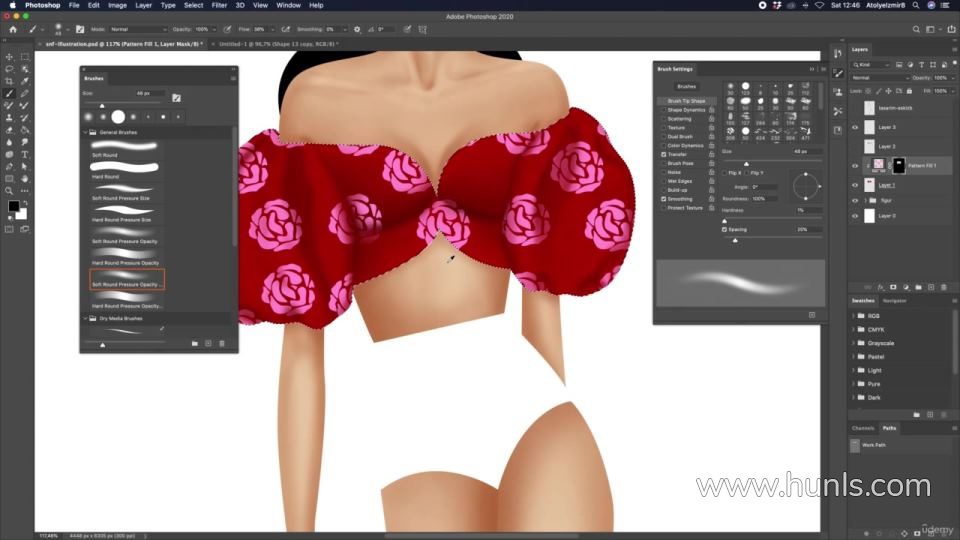960x540 pixels.
Task: Disable Smoothing checkbox in Brush Settings
Action: [664, 199]
